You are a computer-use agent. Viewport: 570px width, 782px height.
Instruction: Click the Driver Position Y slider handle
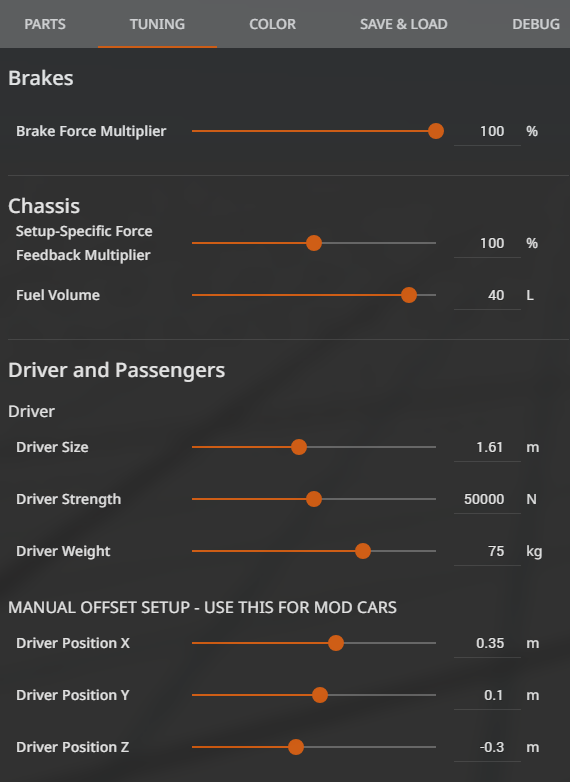pos(320,695)
